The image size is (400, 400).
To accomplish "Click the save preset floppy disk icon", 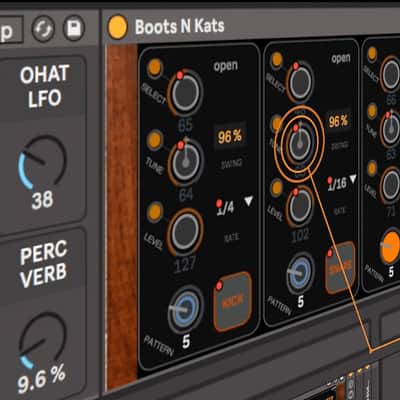I will (x=74, y=28).
